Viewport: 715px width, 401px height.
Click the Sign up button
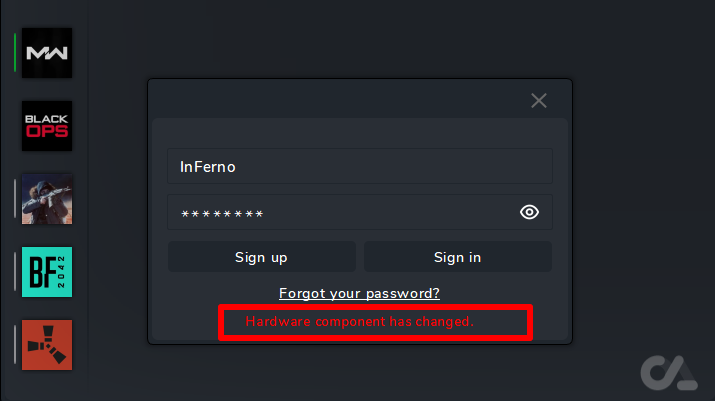(261, 257)
